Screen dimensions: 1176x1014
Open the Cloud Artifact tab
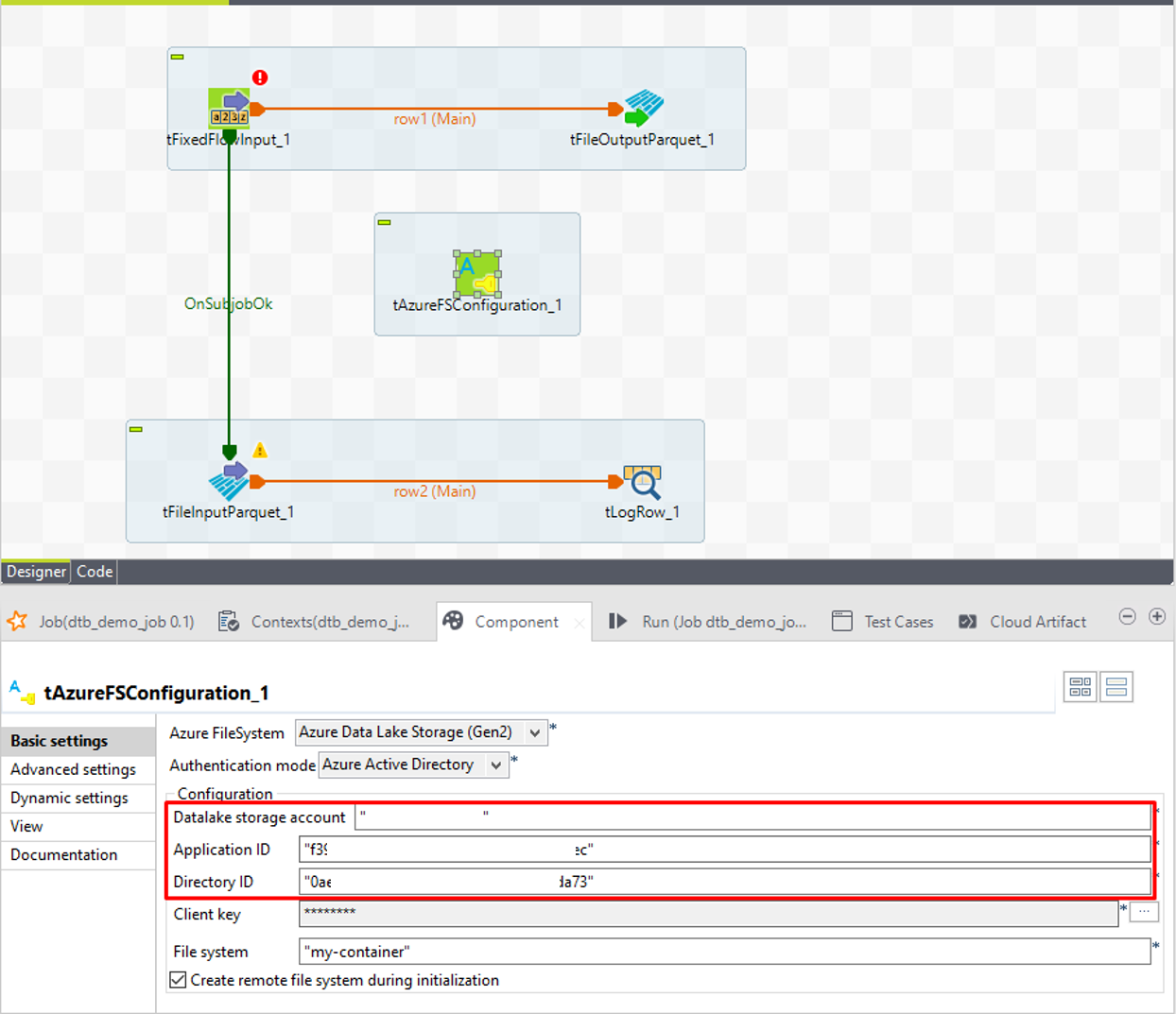pyautogui.click(x=1023, y=621)
